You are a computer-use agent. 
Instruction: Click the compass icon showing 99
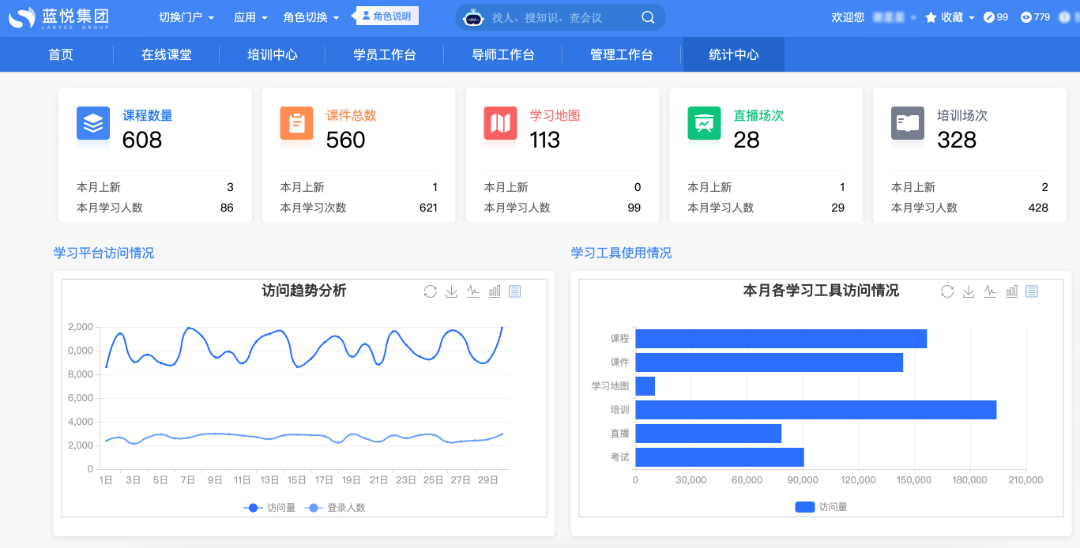point(988,17)
